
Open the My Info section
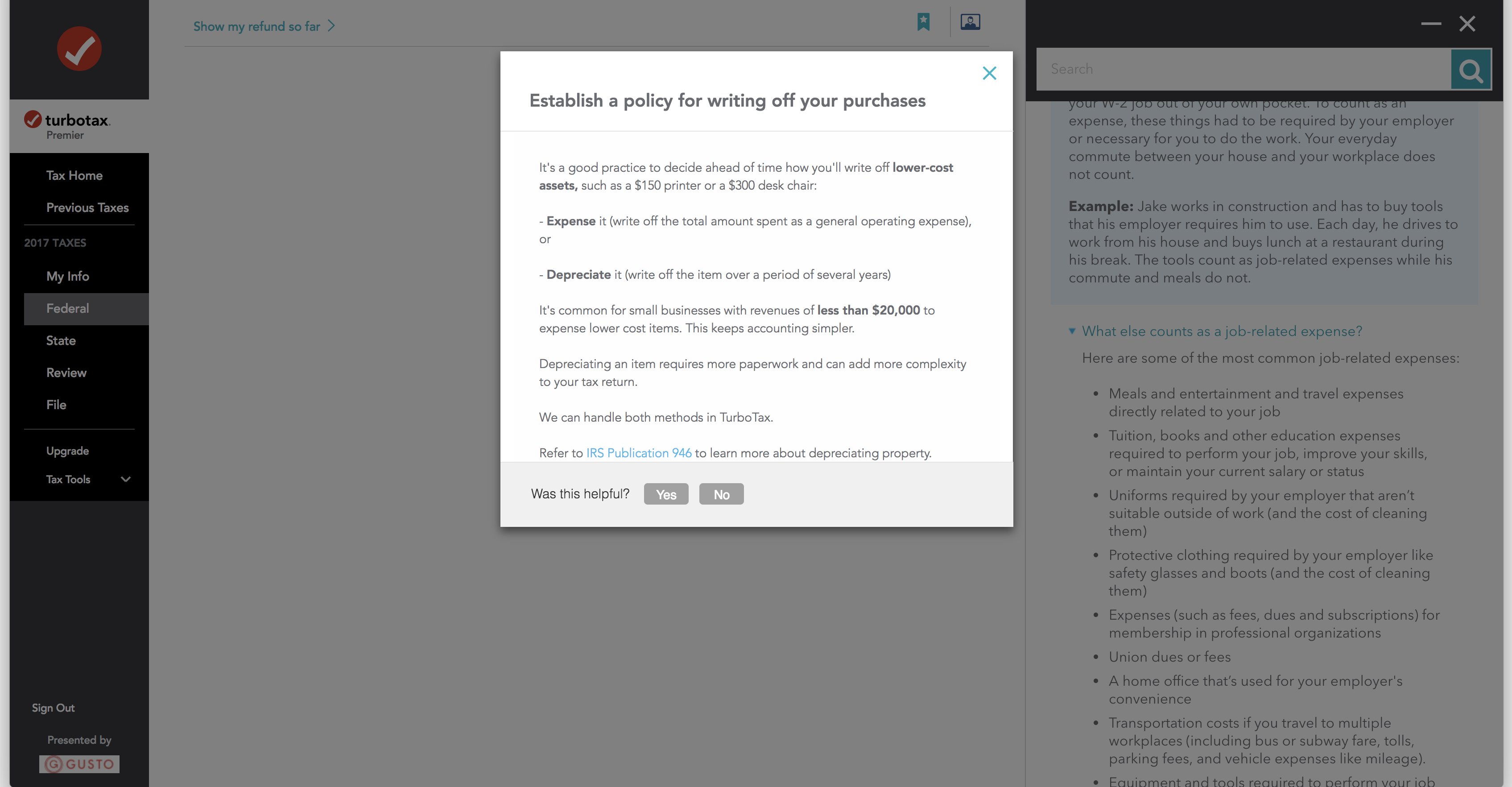click(67, 276)
